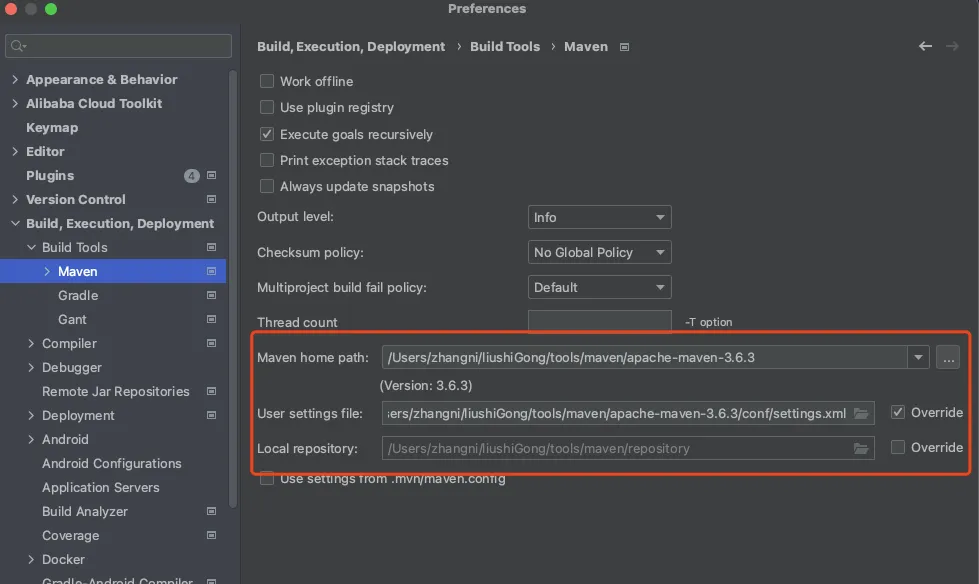Toggle Override for Local repository

click(898, 447)
